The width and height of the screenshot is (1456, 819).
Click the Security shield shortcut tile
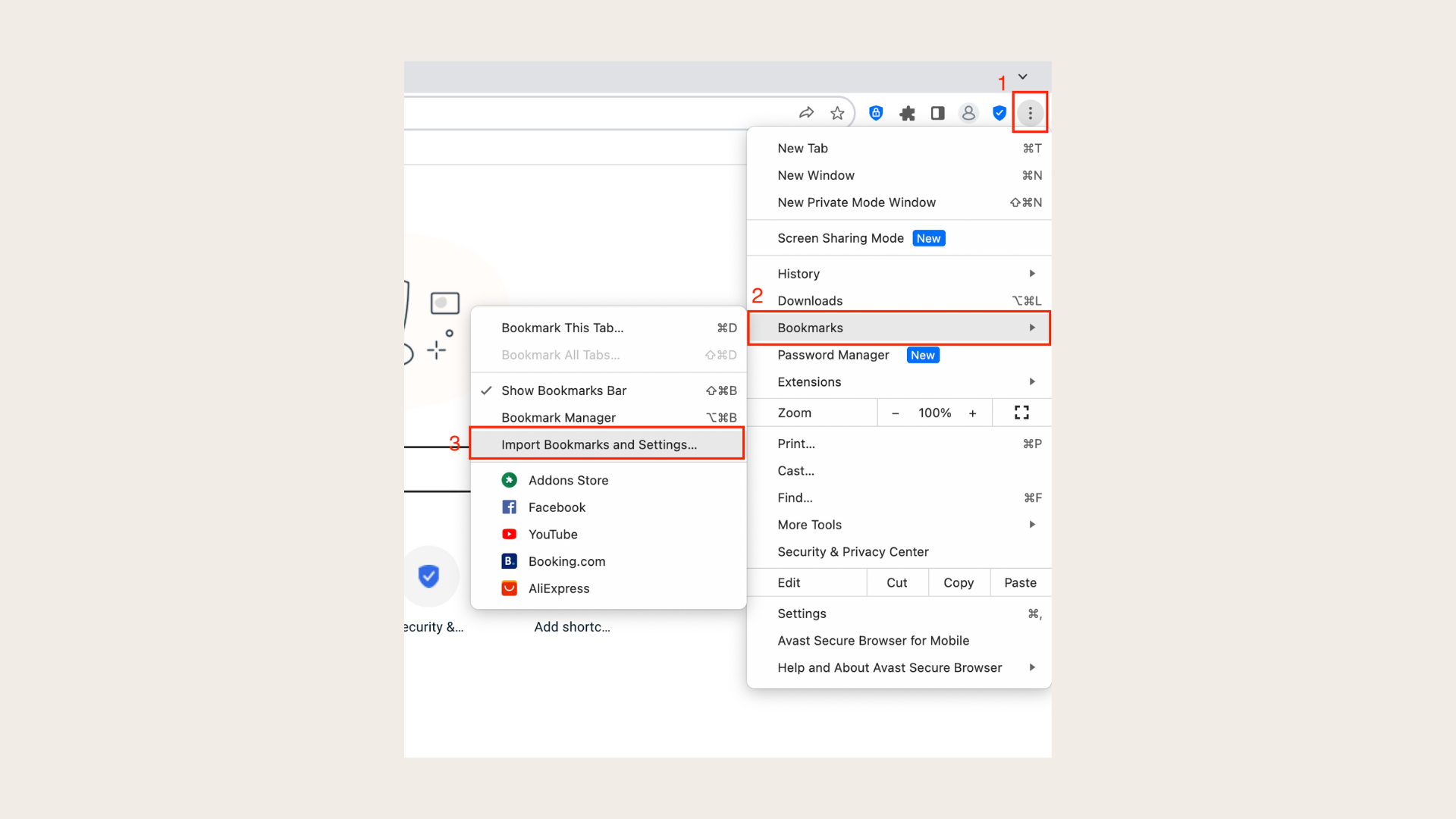(429, 576)
